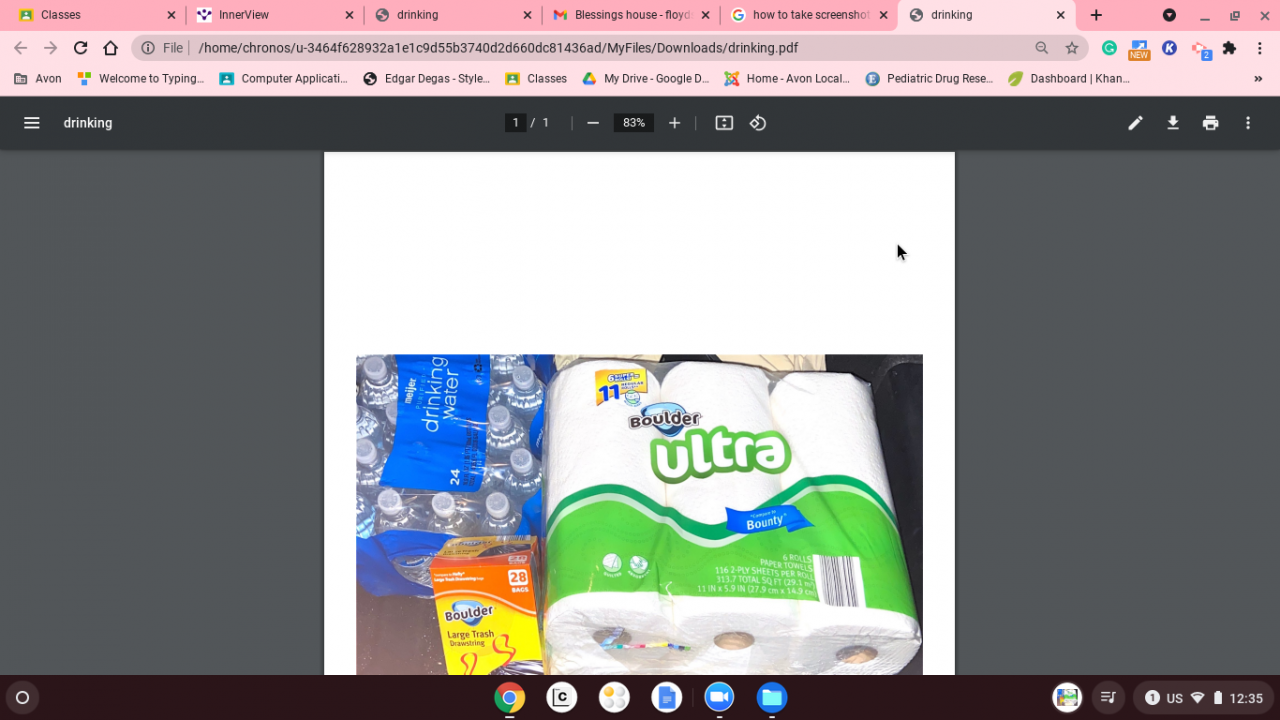Open the extension showing a 2 badge
Image resolution: width=1280 pixels, height=720 pixels.
click(1200, 49)
